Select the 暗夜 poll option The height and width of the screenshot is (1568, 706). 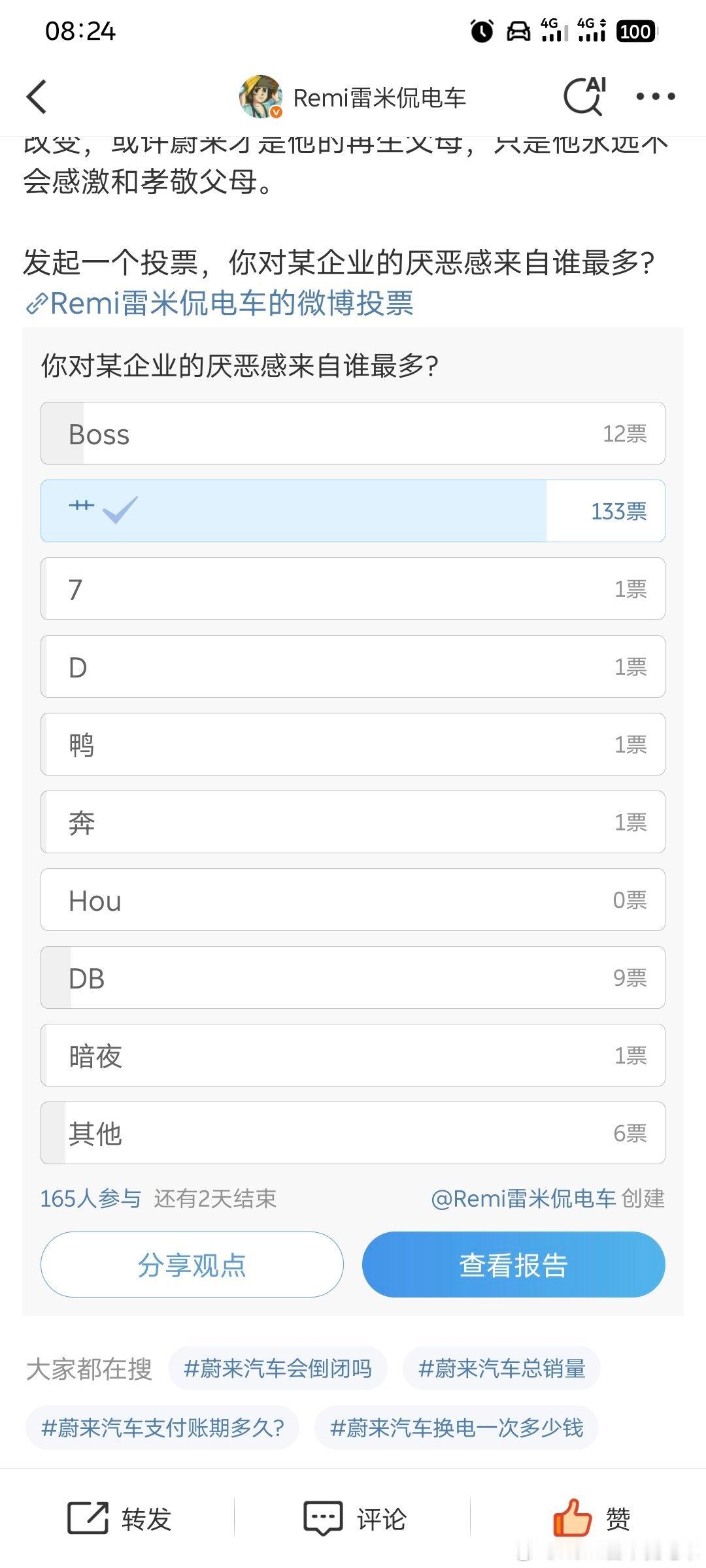click(x=353, y=1055)
